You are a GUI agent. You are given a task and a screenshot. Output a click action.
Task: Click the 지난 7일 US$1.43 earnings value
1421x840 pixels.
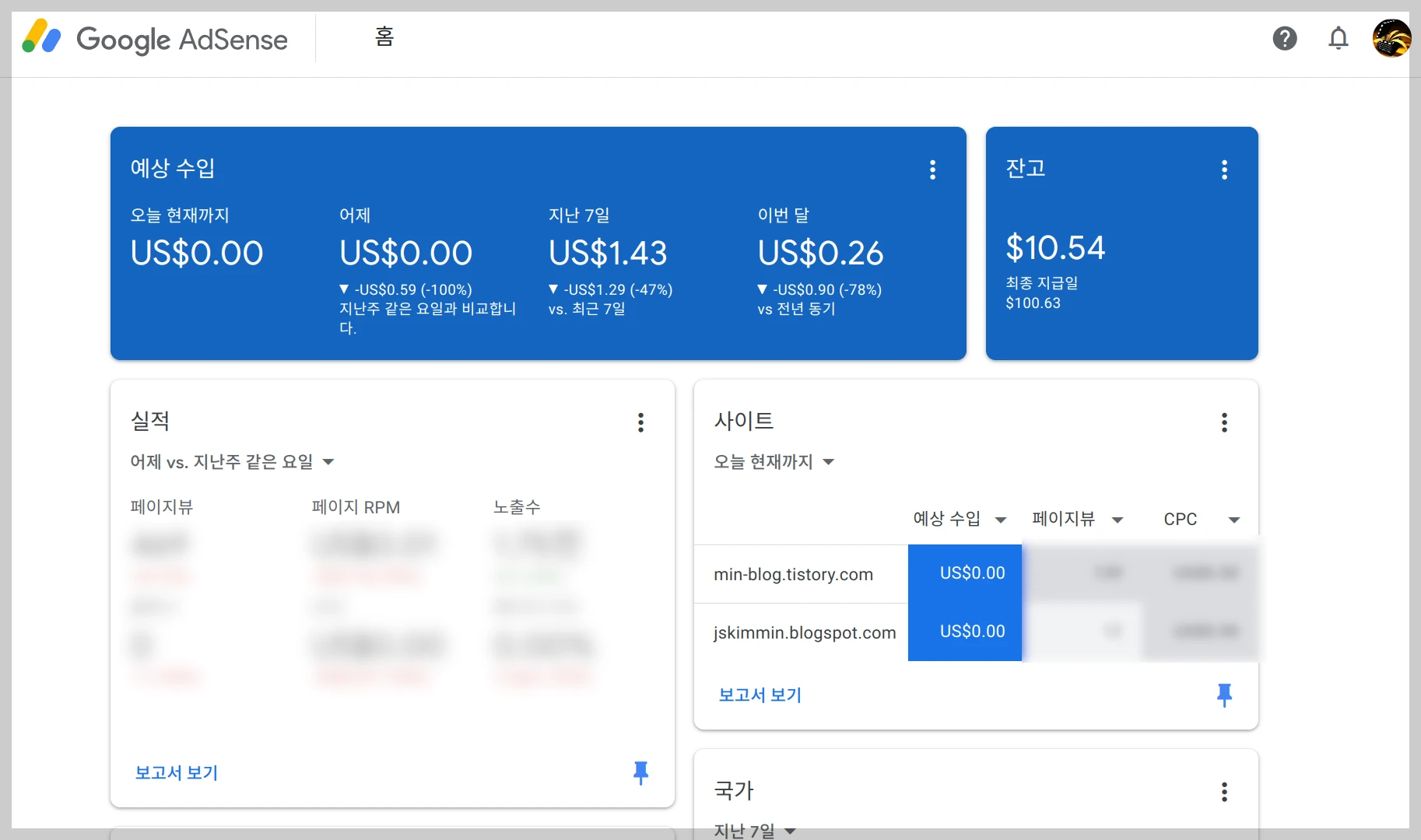608,253
